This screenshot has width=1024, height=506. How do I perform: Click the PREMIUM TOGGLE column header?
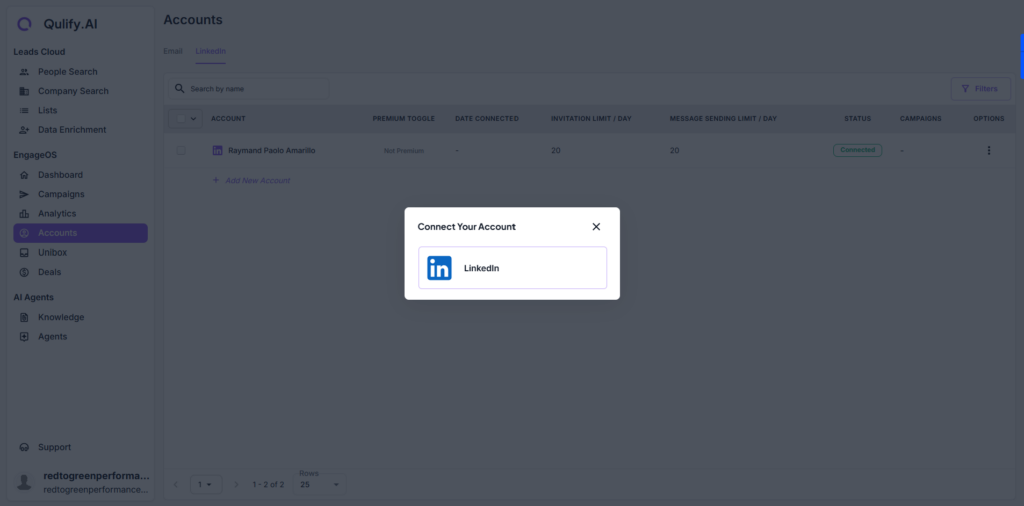[404, 119]
